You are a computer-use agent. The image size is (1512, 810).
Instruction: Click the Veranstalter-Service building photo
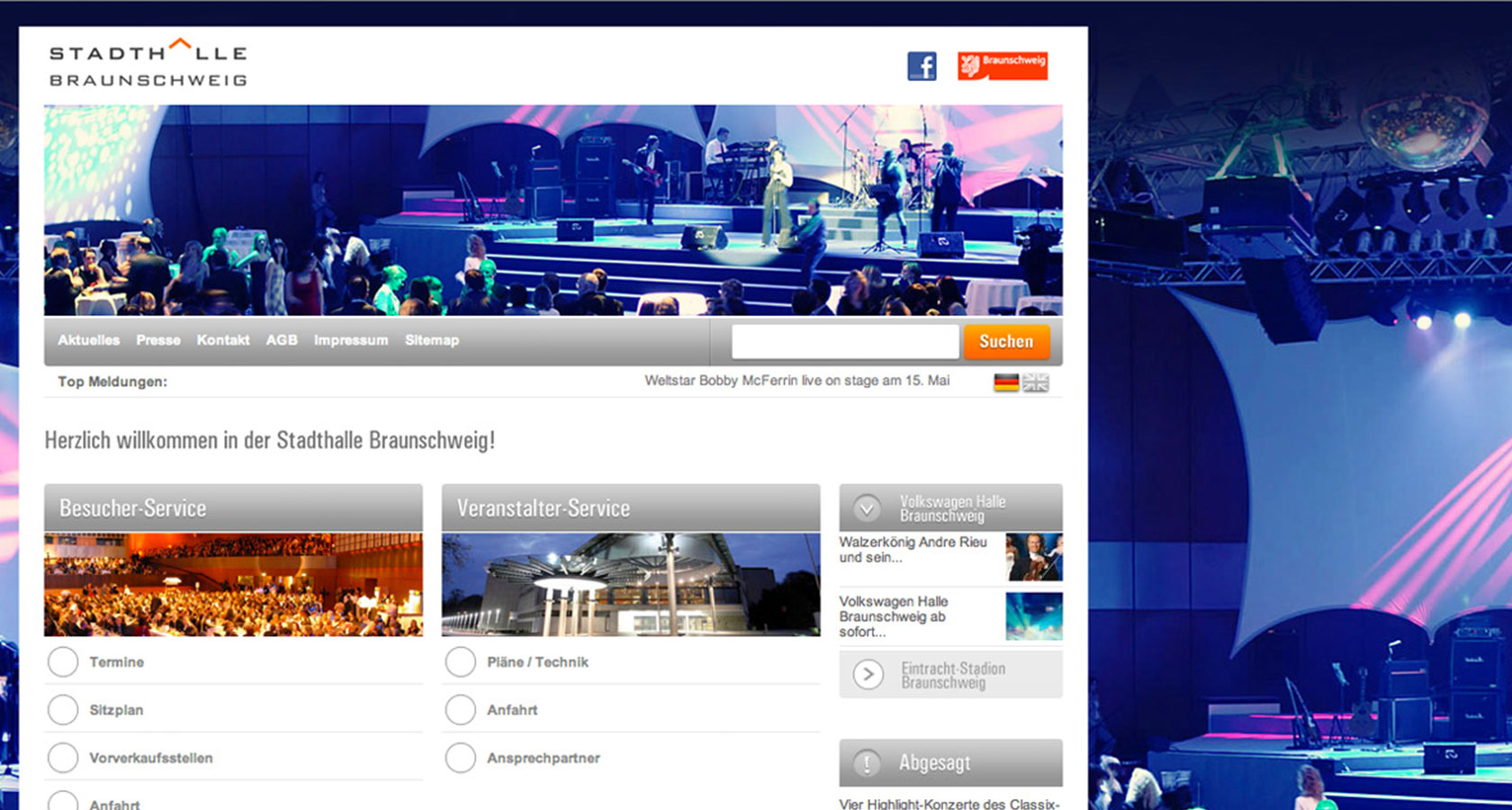(x=631, y=584)
